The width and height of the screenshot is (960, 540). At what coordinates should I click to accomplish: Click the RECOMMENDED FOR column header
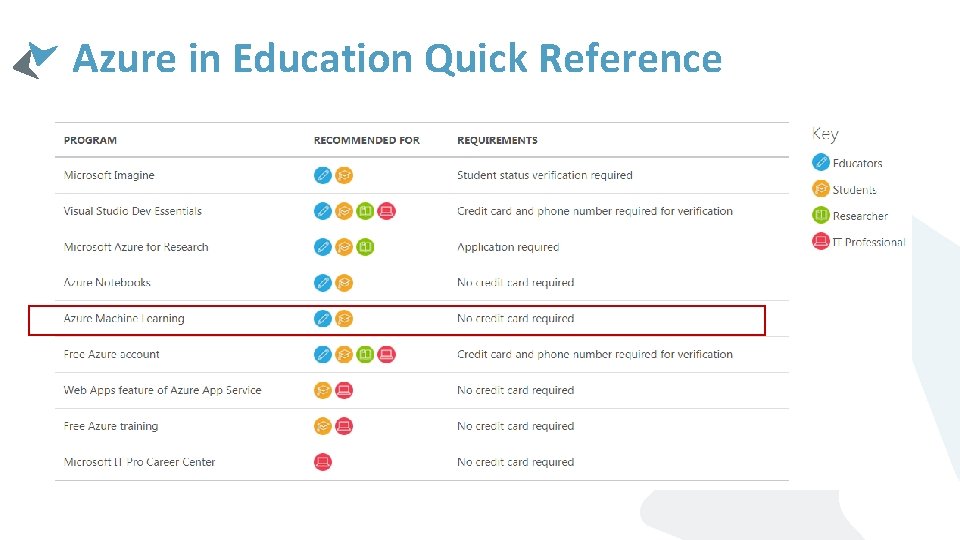click(367, 140)
